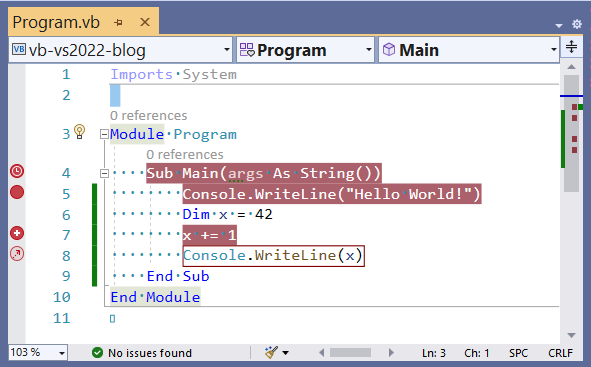The width and height of the screenshot is (591, 367).
Task: Open the code cleanup dropdown arrow
Action: [286, 353]
